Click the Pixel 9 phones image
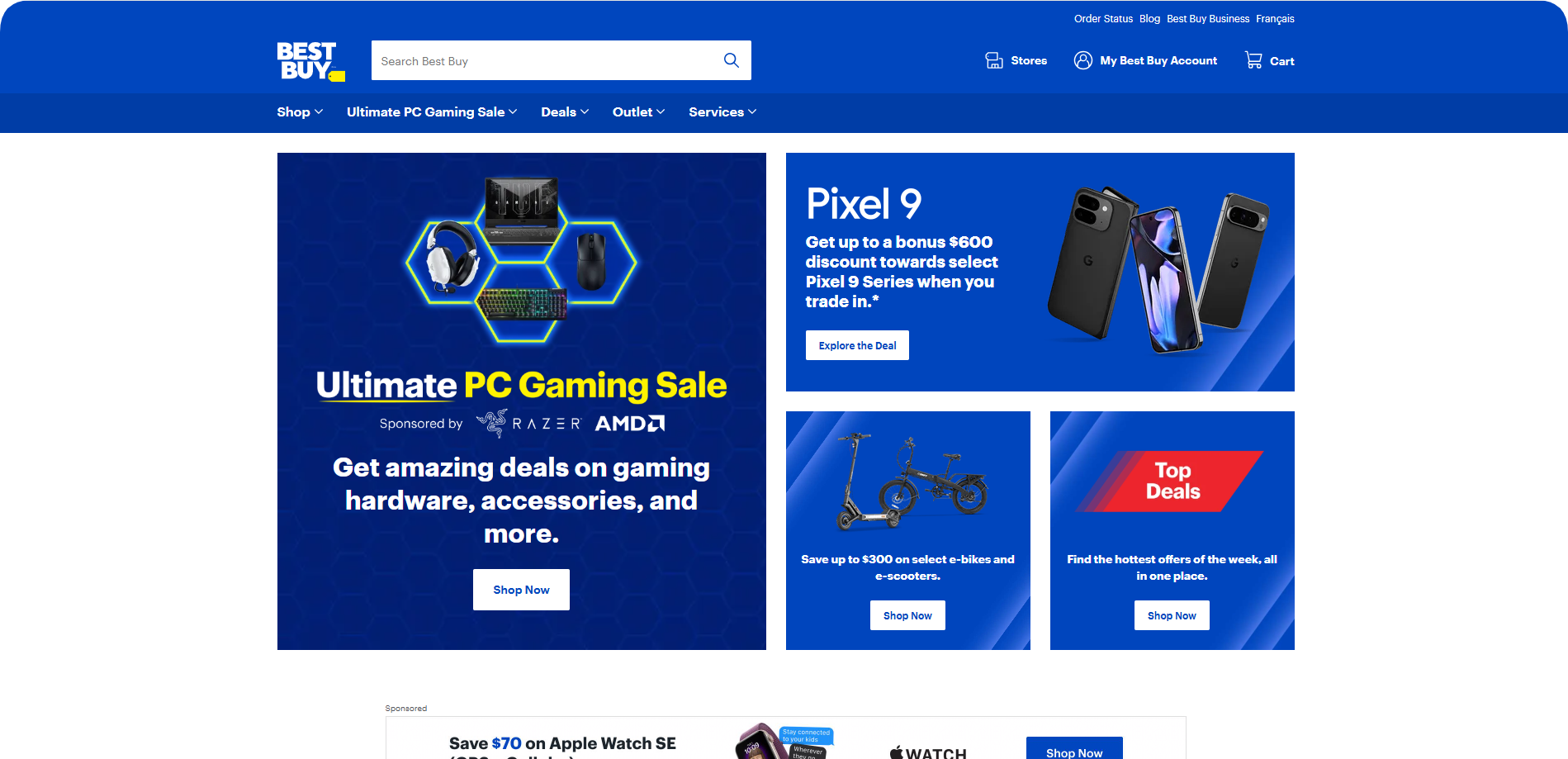The height and width of the screenshot is (759, 1568). 1158,270
